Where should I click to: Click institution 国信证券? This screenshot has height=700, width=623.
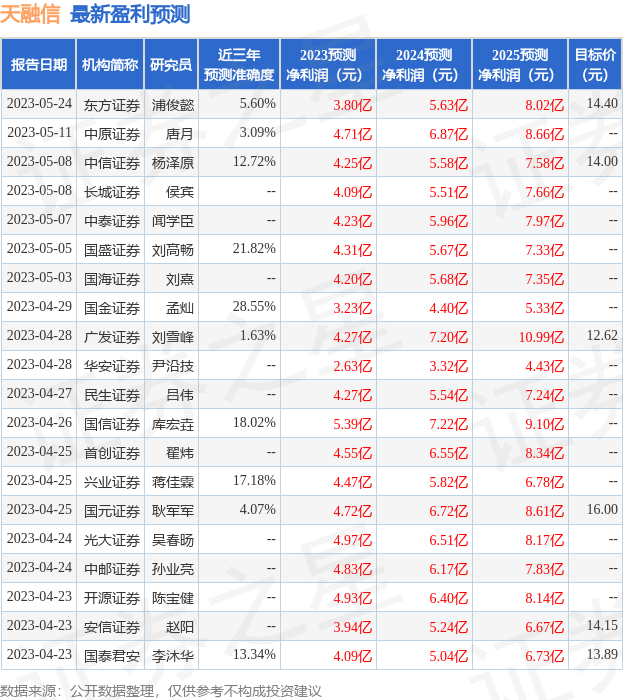pyautogui.click(x=112, y=425)
